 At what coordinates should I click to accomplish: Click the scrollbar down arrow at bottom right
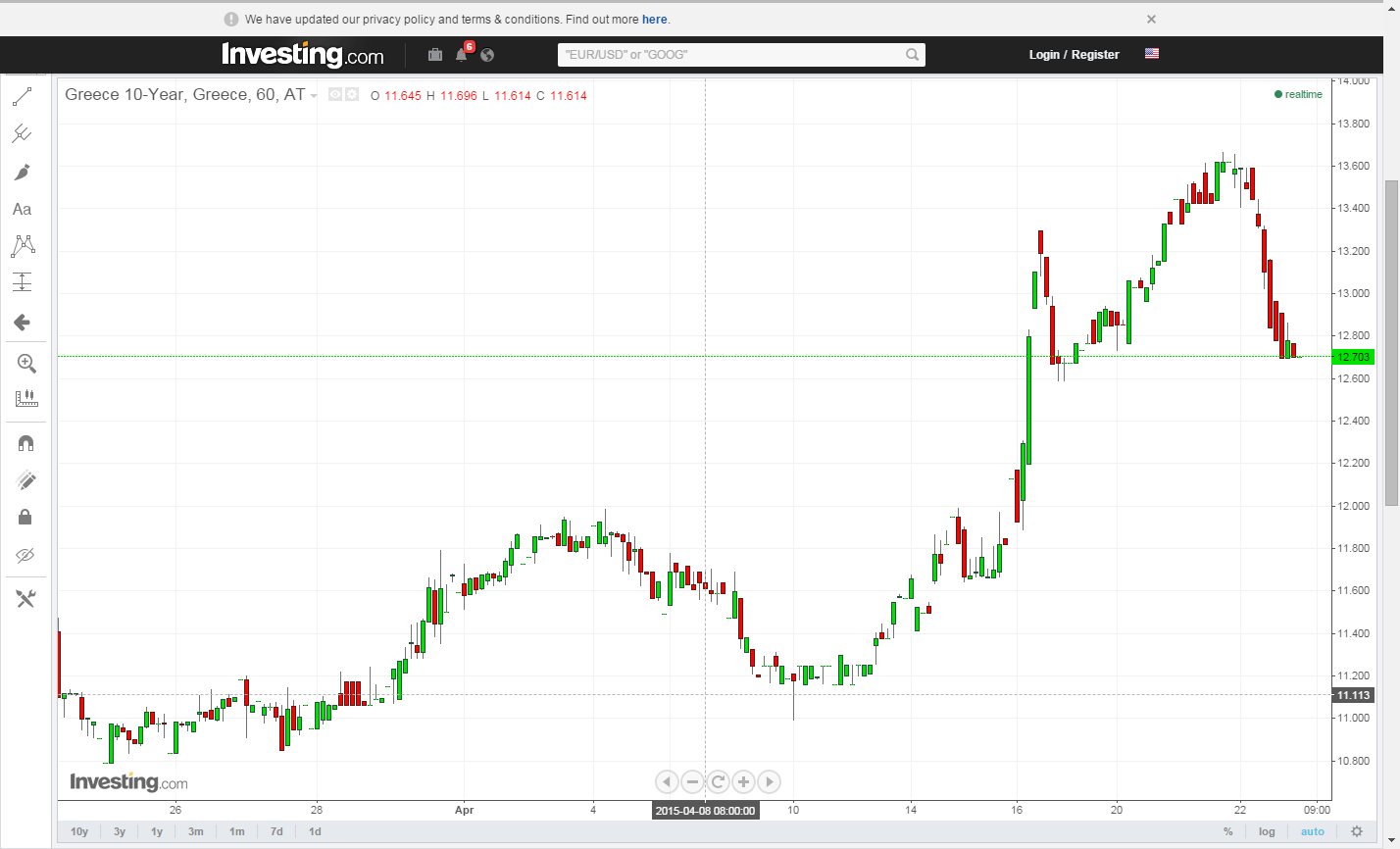[1391, 840]
